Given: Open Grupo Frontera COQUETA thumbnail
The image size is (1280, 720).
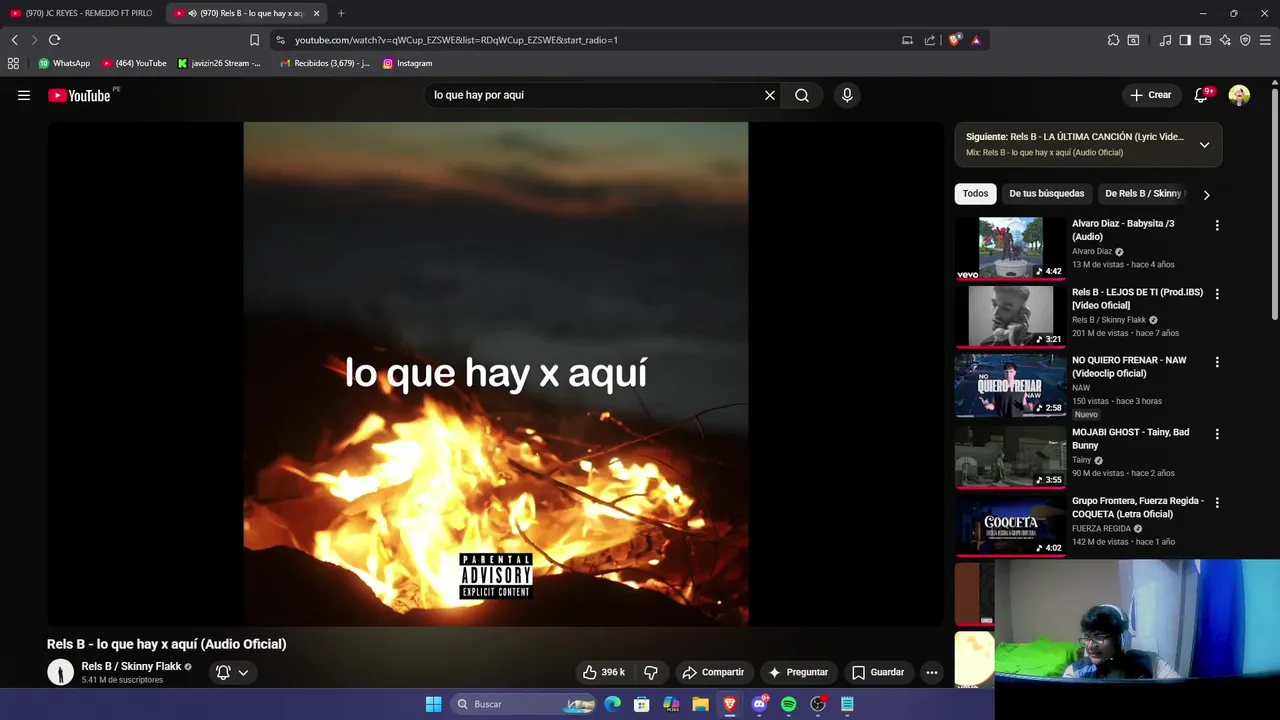Looking at the screenshot, I should tap(1010, 525).
